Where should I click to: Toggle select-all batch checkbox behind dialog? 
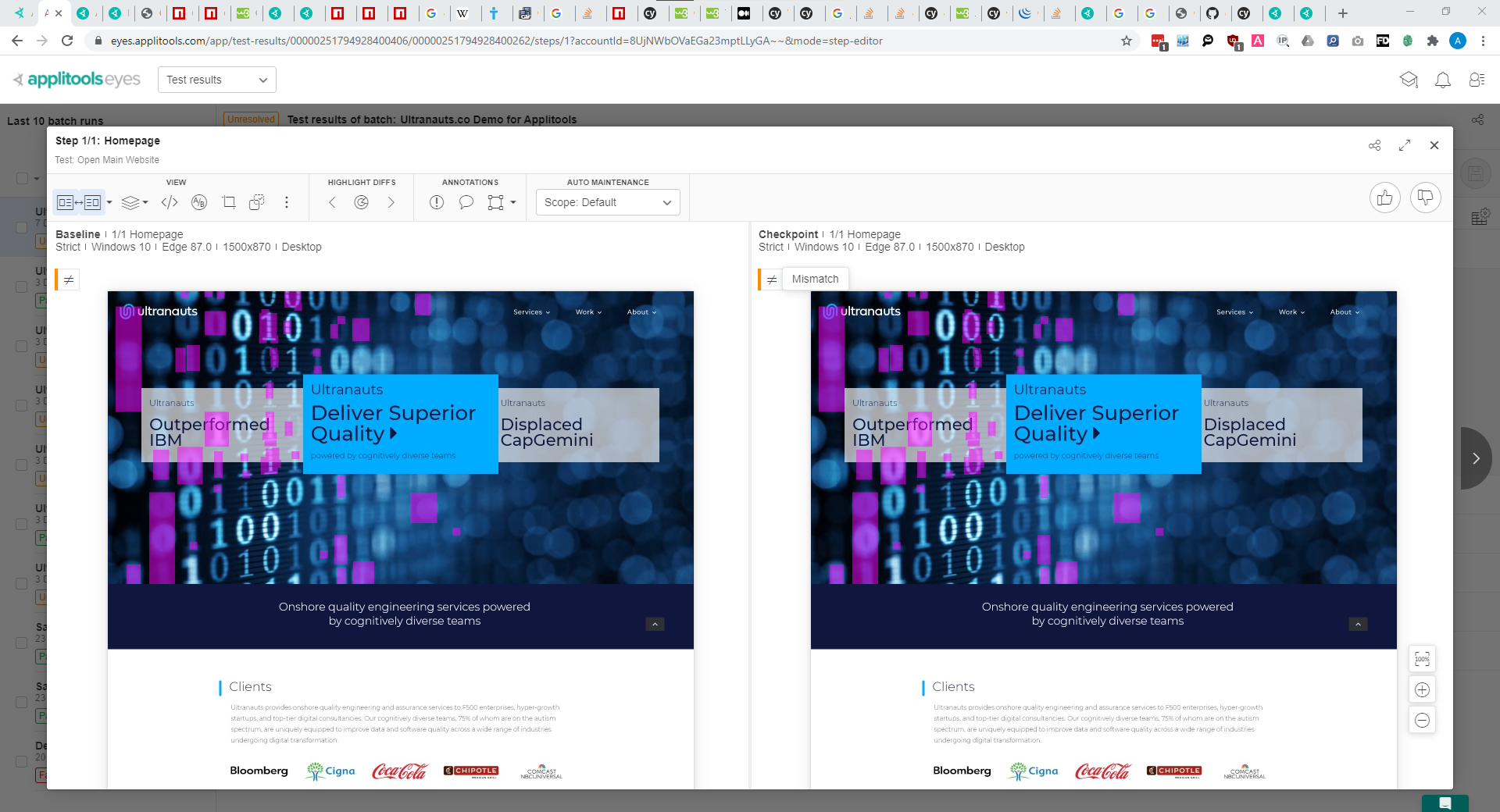point(23,178)
